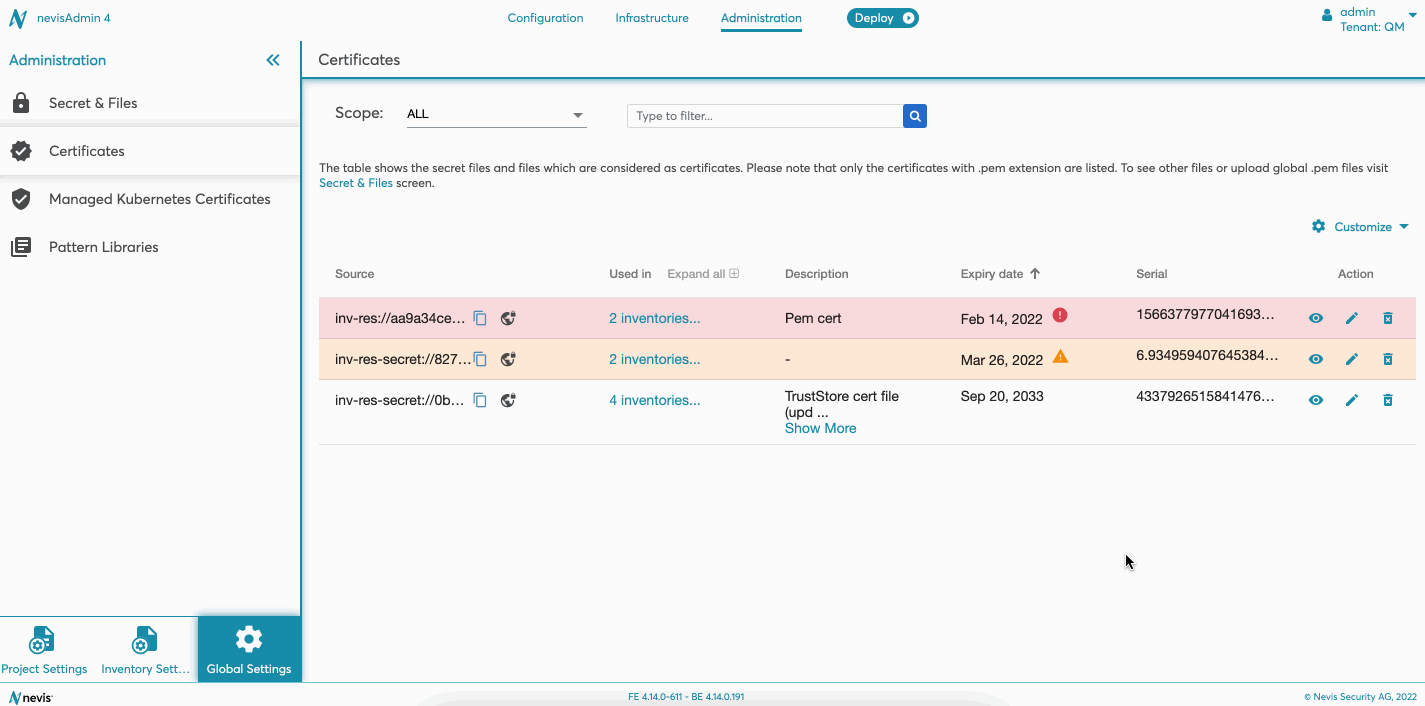Click the blue search button next to the filter
The height and width of the screenshot is (706, 1425).
(x=914, y=116)
